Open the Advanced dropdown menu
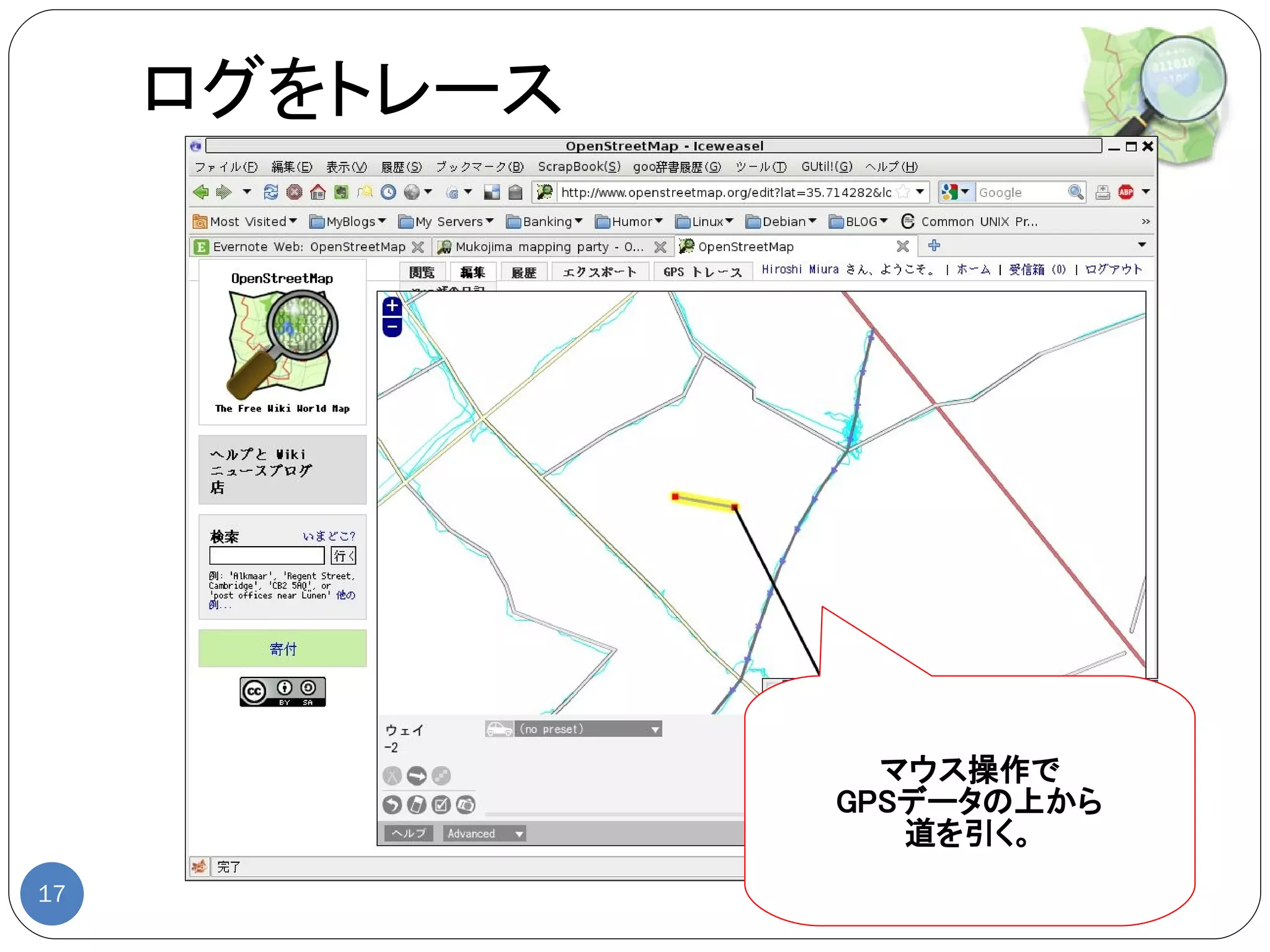Viewport: 1270px width, 952px height. pyautogui.click(x=485, y=834)
